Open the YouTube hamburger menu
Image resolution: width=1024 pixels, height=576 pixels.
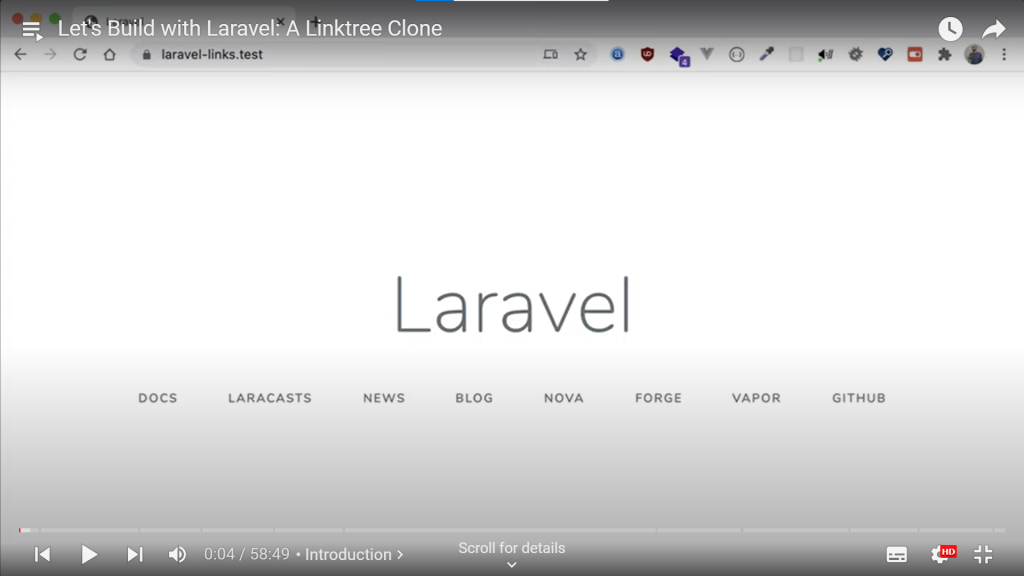32,29
